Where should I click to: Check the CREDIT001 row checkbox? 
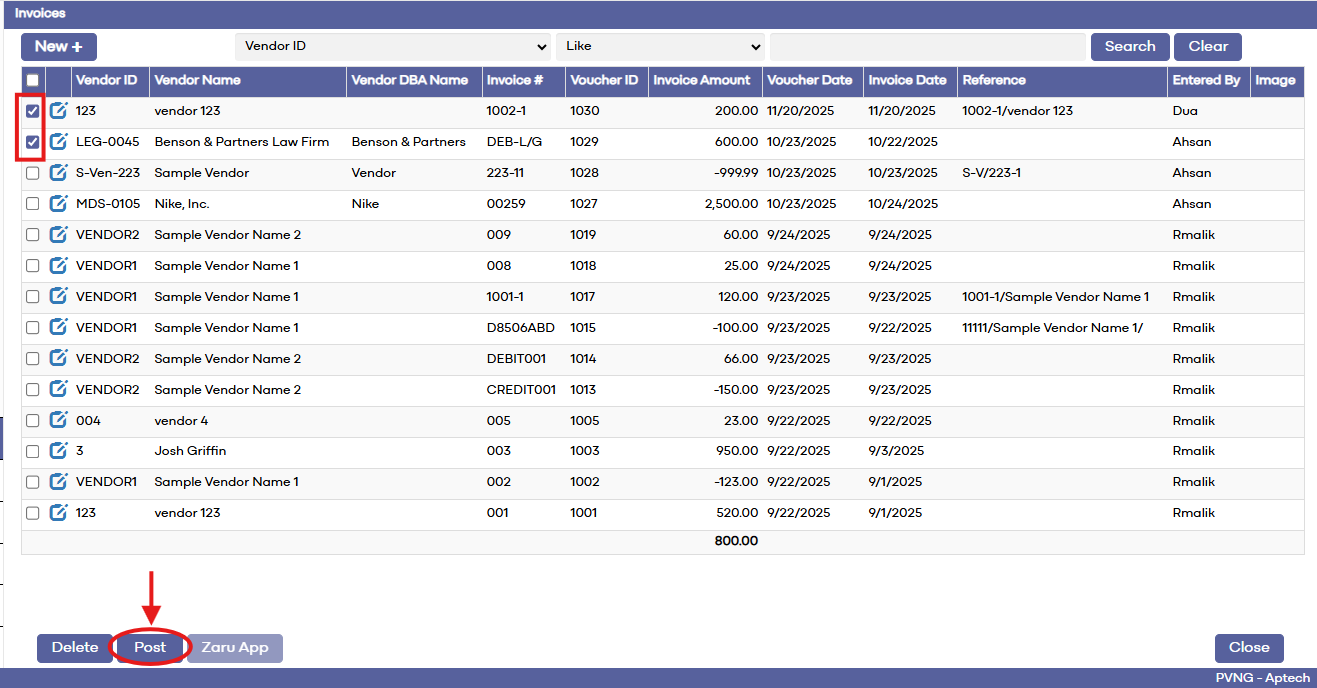click(x=33, y=390)
